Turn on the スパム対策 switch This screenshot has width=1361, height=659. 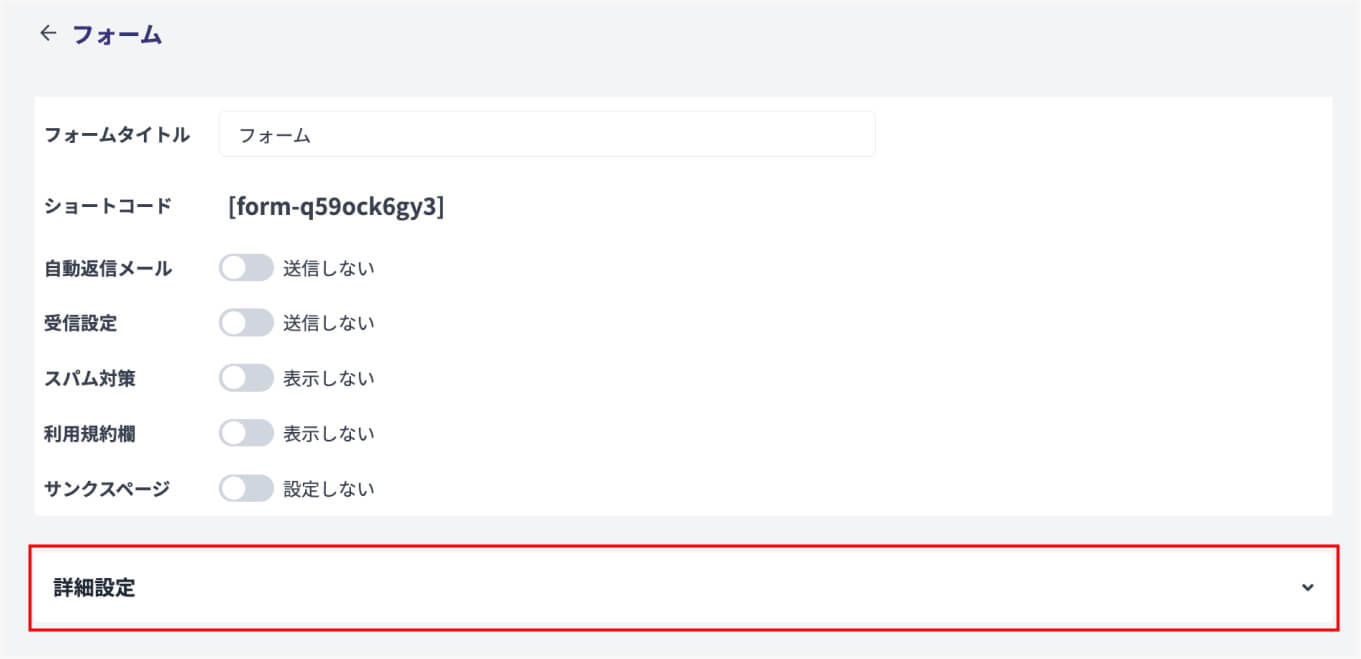coord(246,378)
